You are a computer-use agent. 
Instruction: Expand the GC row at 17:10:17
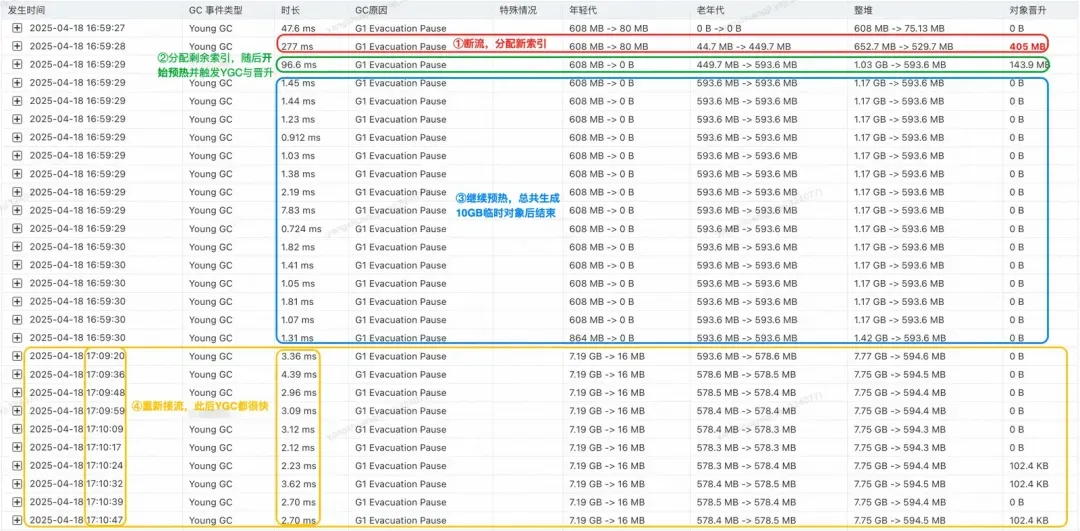[17, 448]
